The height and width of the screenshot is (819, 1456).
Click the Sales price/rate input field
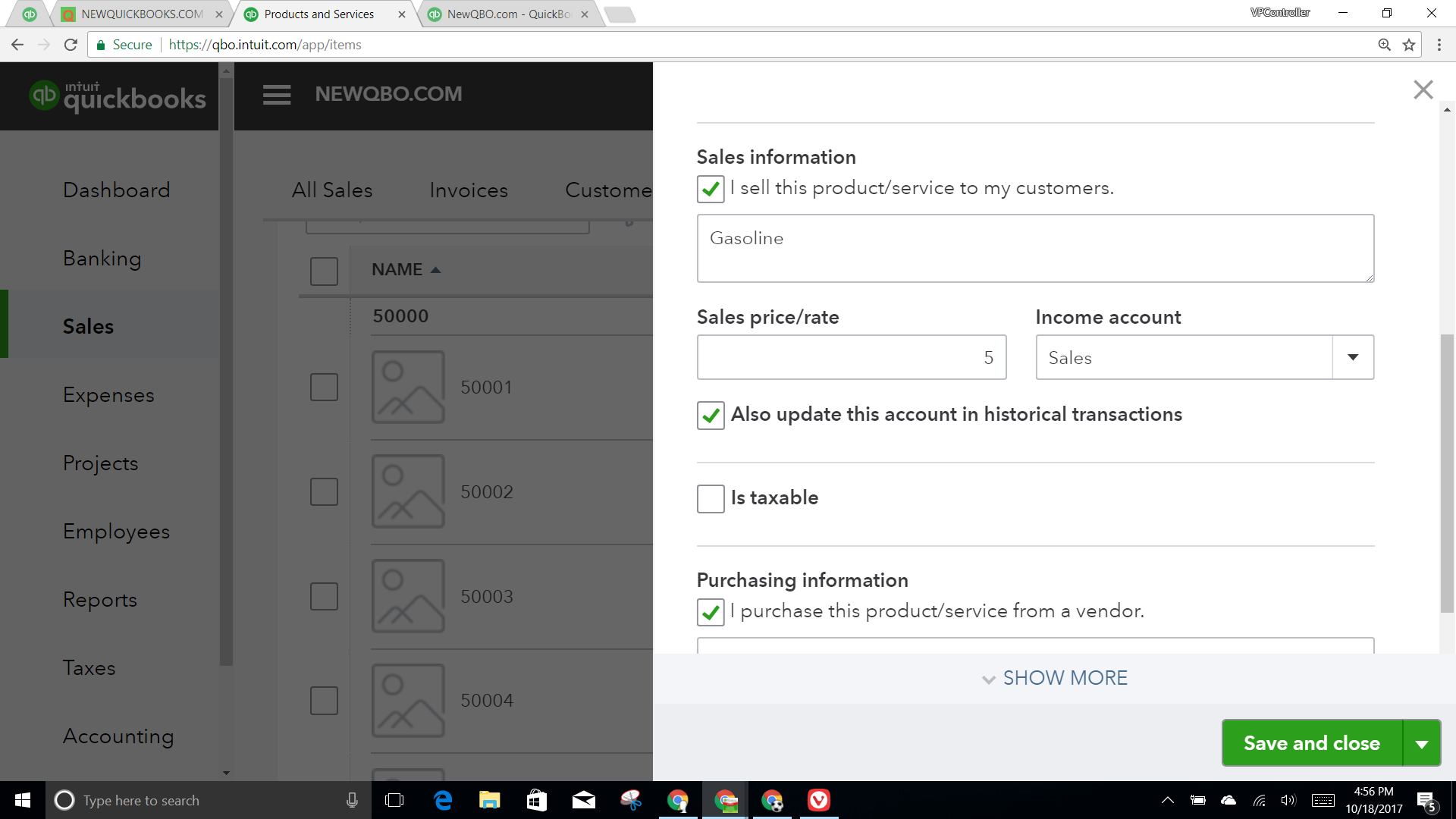click(x=851, y=357)
